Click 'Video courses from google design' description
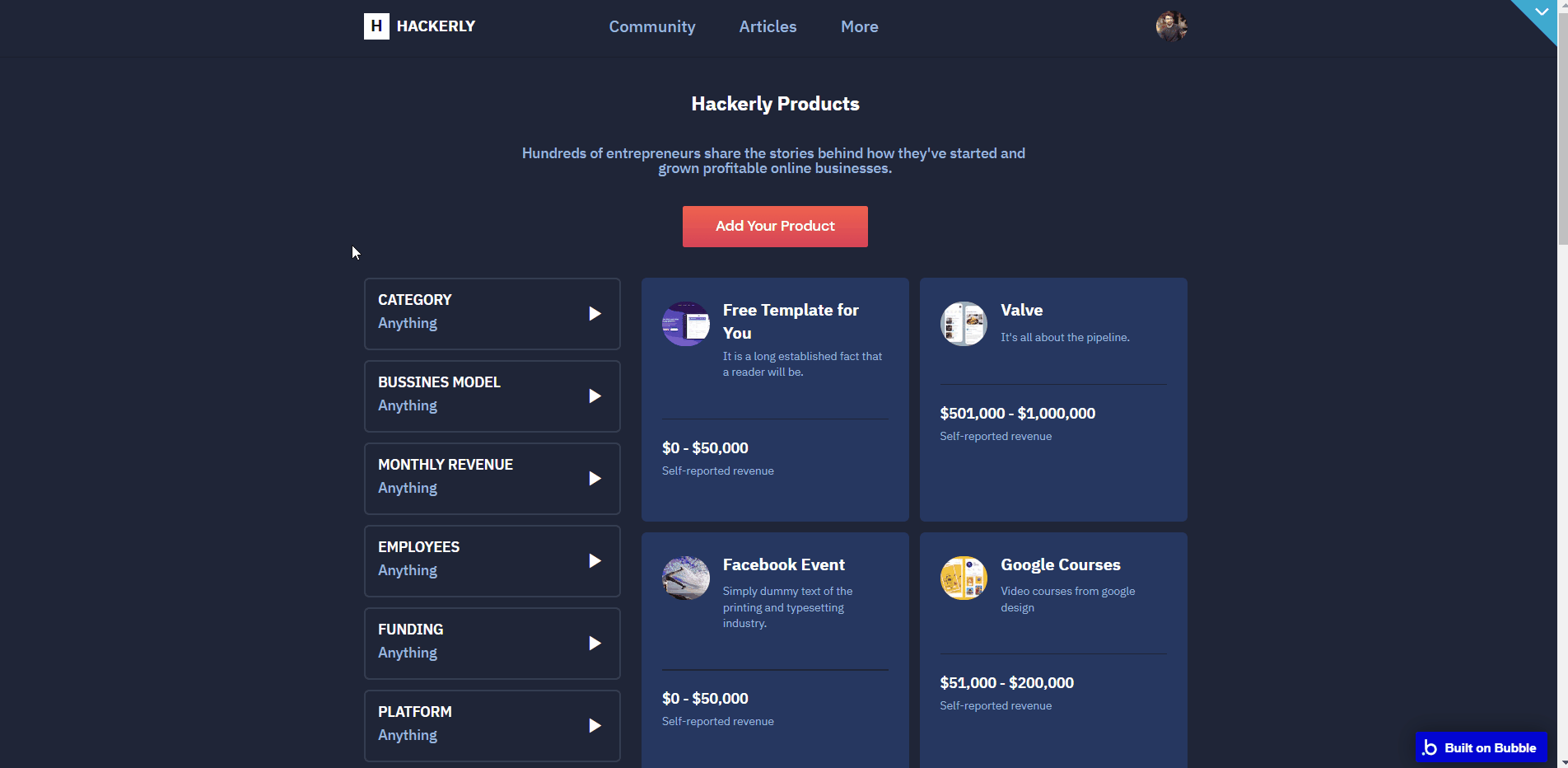Viewport: 1568px width, 768px height. [1068, 599]
